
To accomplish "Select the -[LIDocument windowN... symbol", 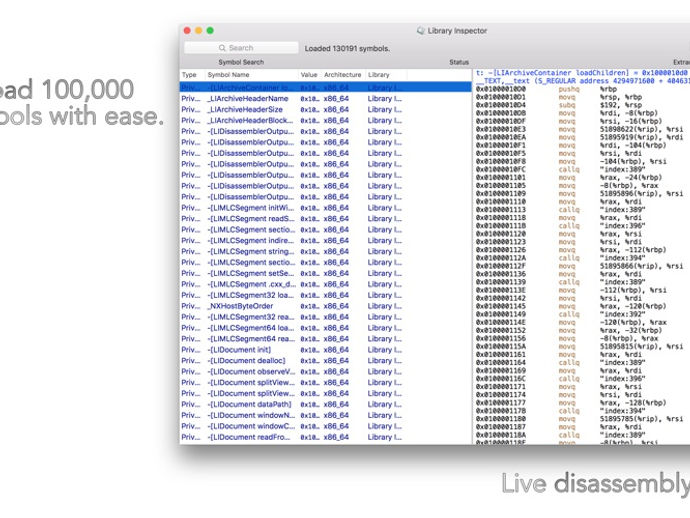I will click(x=326, y=415).
